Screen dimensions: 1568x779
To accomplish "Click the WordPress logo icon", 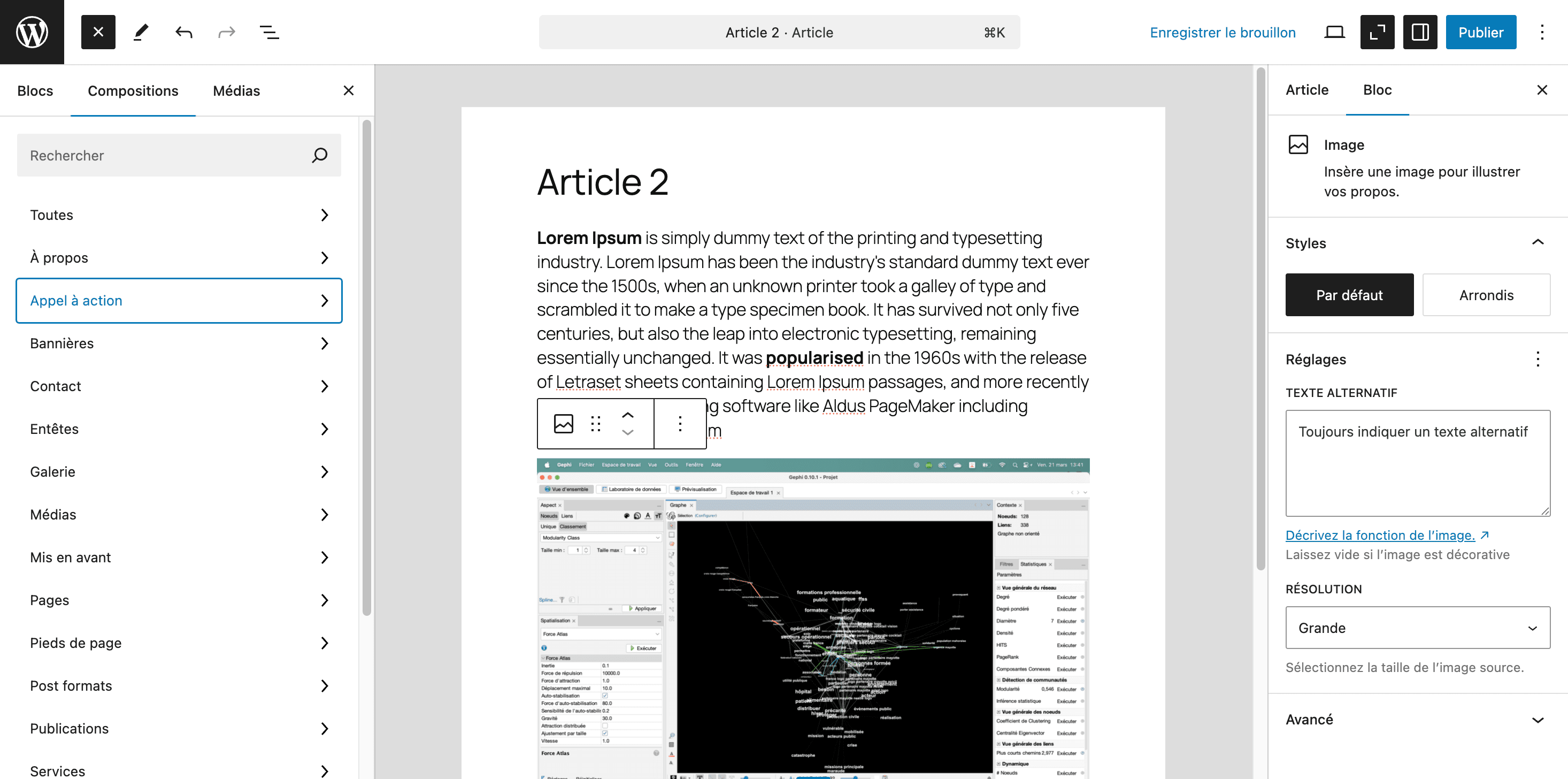I will pos(32,32).
